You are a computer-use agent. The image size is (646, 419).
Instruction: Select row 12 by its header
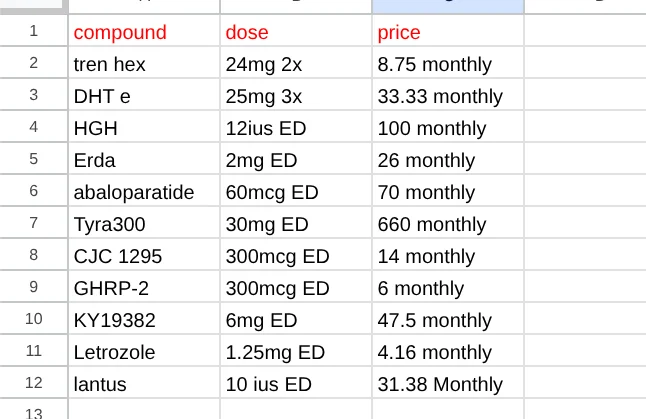[x=33, y=382]
